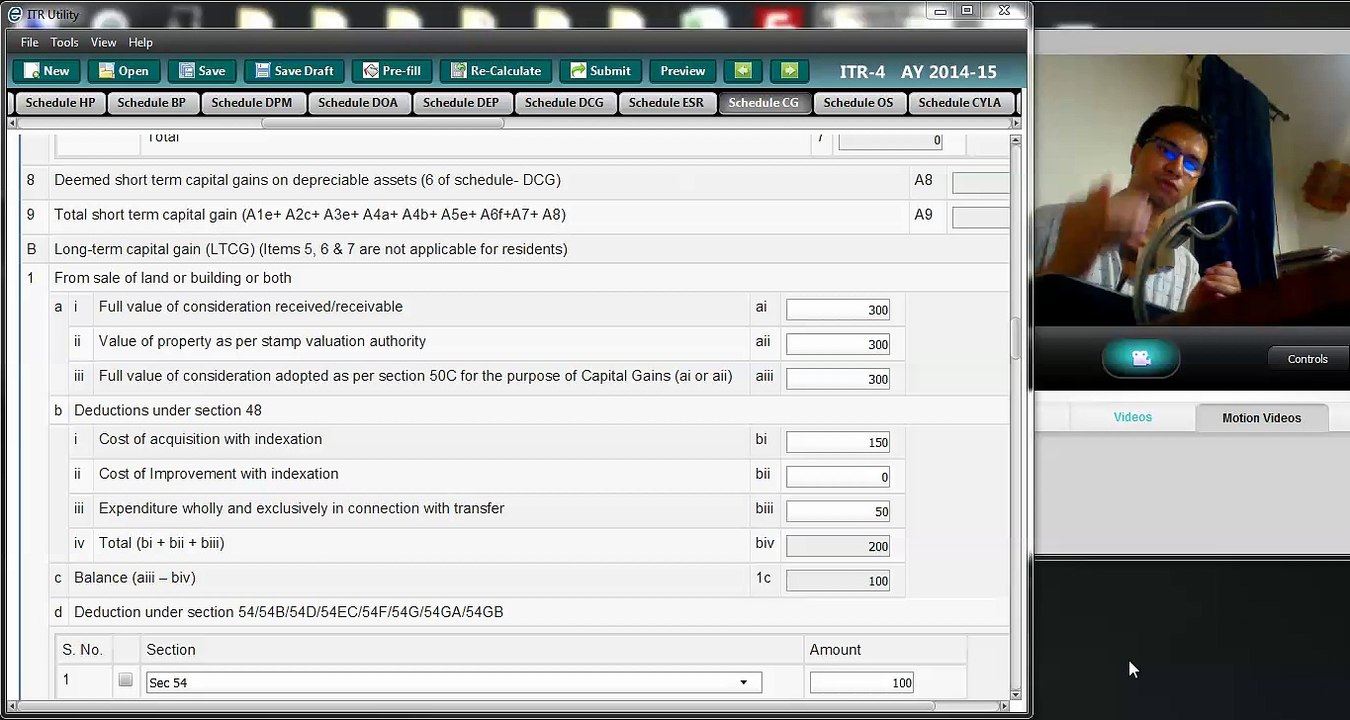Open the Help menu
The image size is (1350, 720).
click(x=140, y=42)
